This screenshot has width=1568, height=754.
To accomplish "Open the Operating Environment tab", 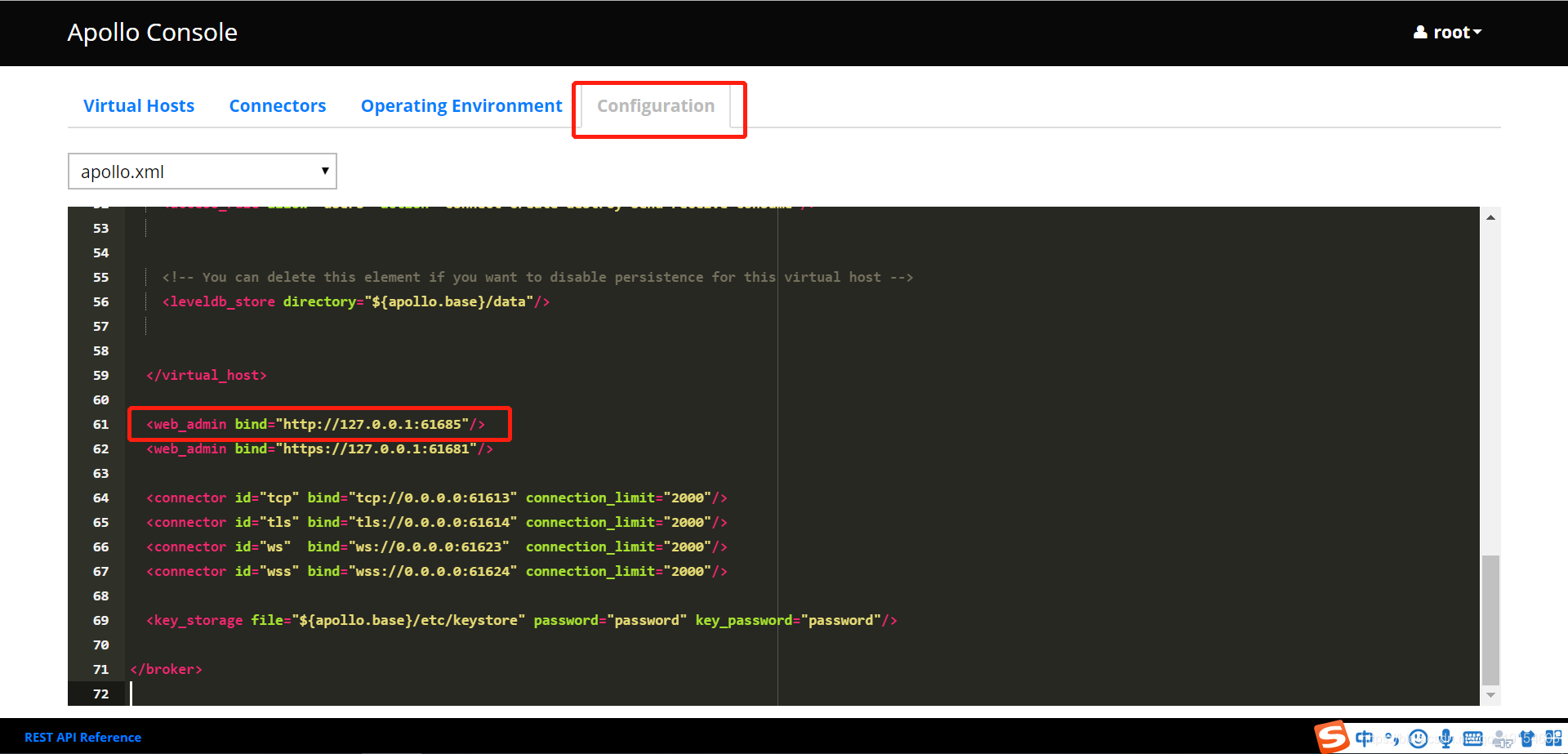I will (461, 106).
